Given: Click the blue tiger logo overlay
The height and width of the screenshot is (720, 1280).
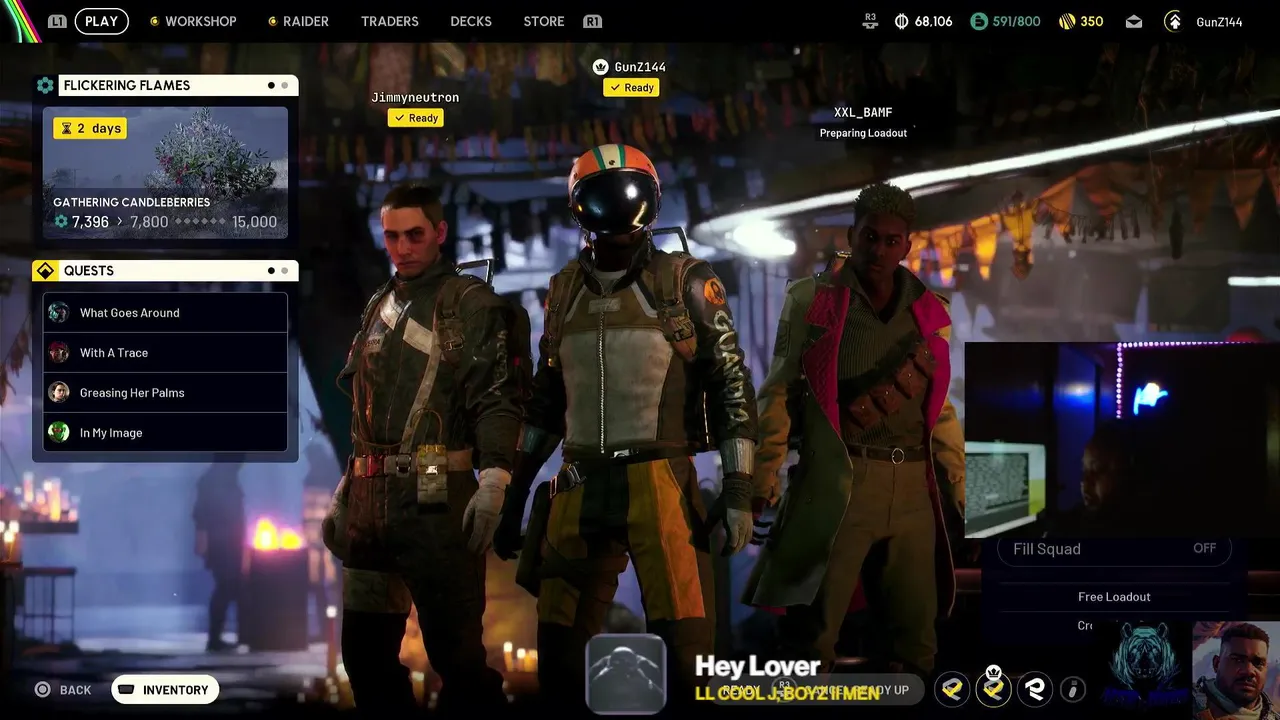Looking at the screenshot, I should click(1147, 666).
